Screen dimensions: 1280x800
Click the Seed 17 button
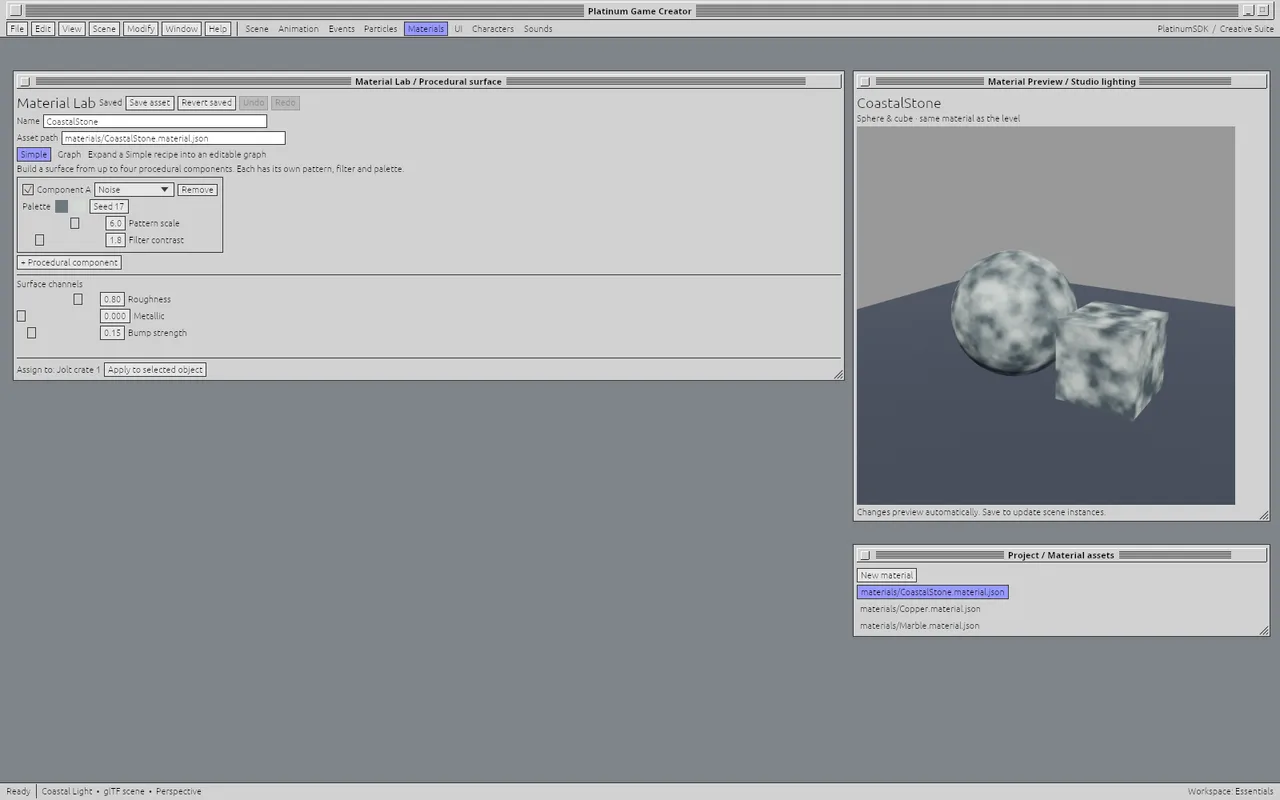[x=109, y=207]
